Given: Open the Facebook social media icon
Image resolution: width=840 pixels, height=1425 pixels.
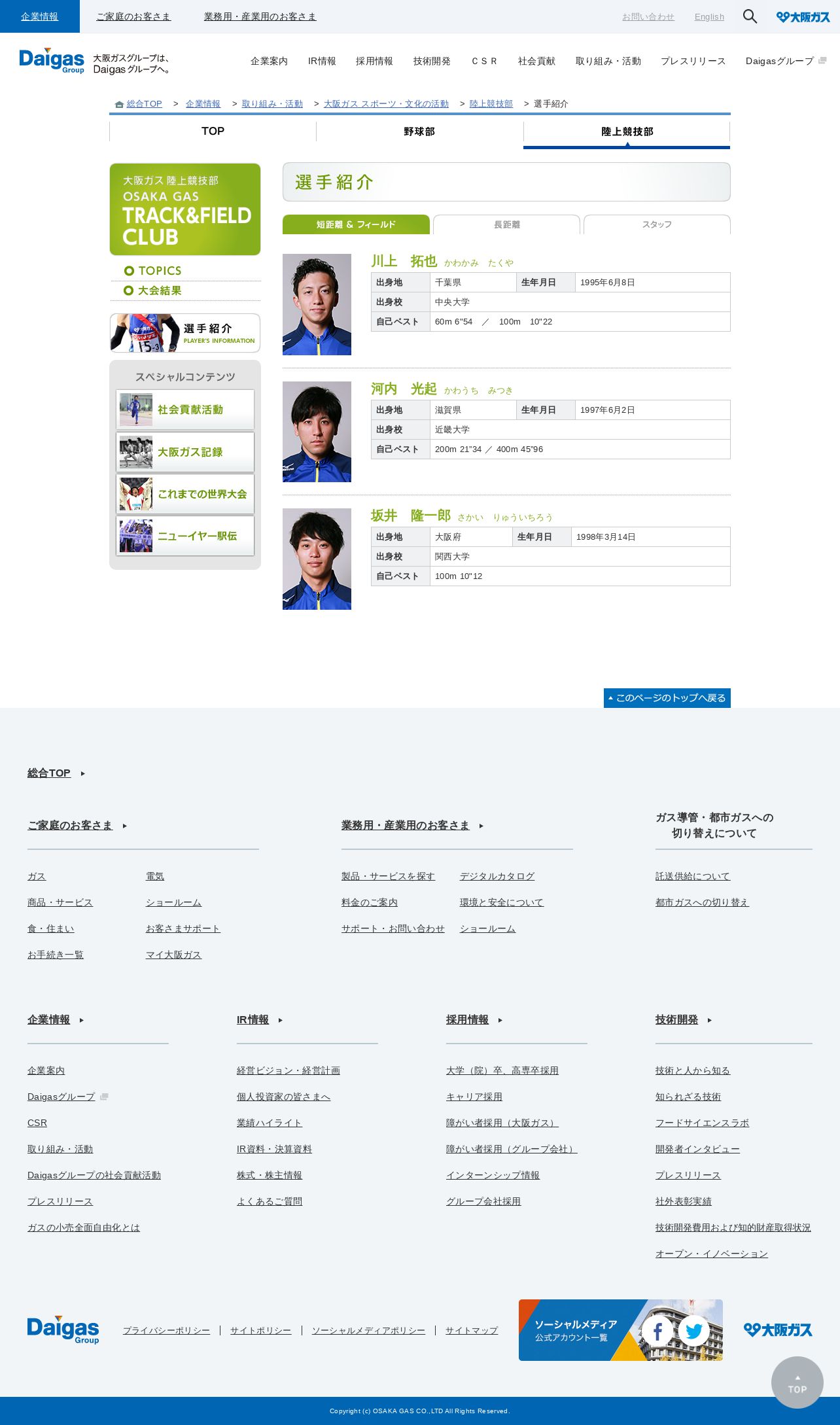Looking at the screenshot, I should point(657,1331).
